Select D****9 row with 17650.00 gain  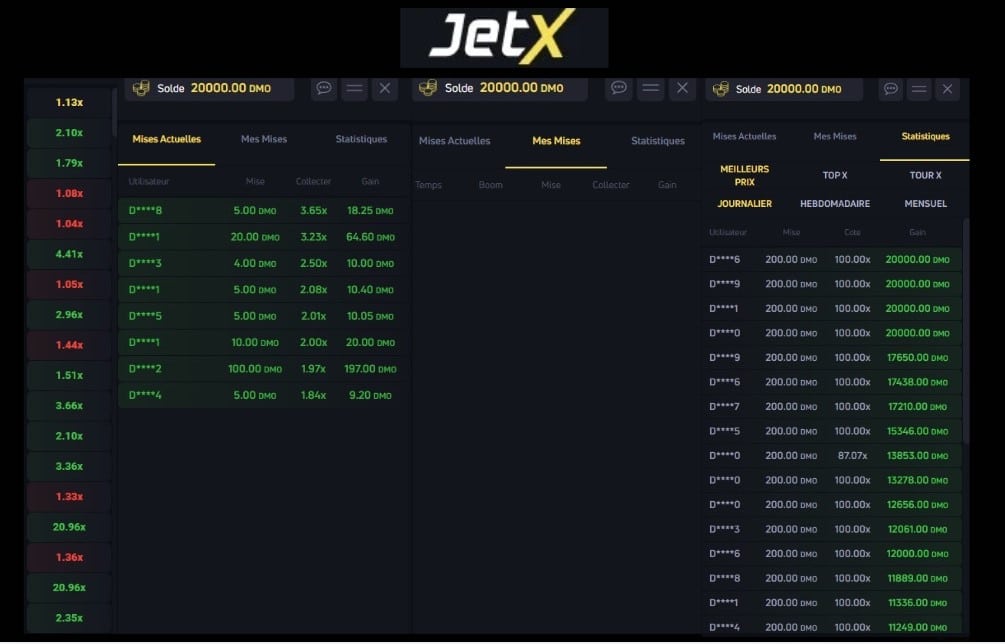832,358
